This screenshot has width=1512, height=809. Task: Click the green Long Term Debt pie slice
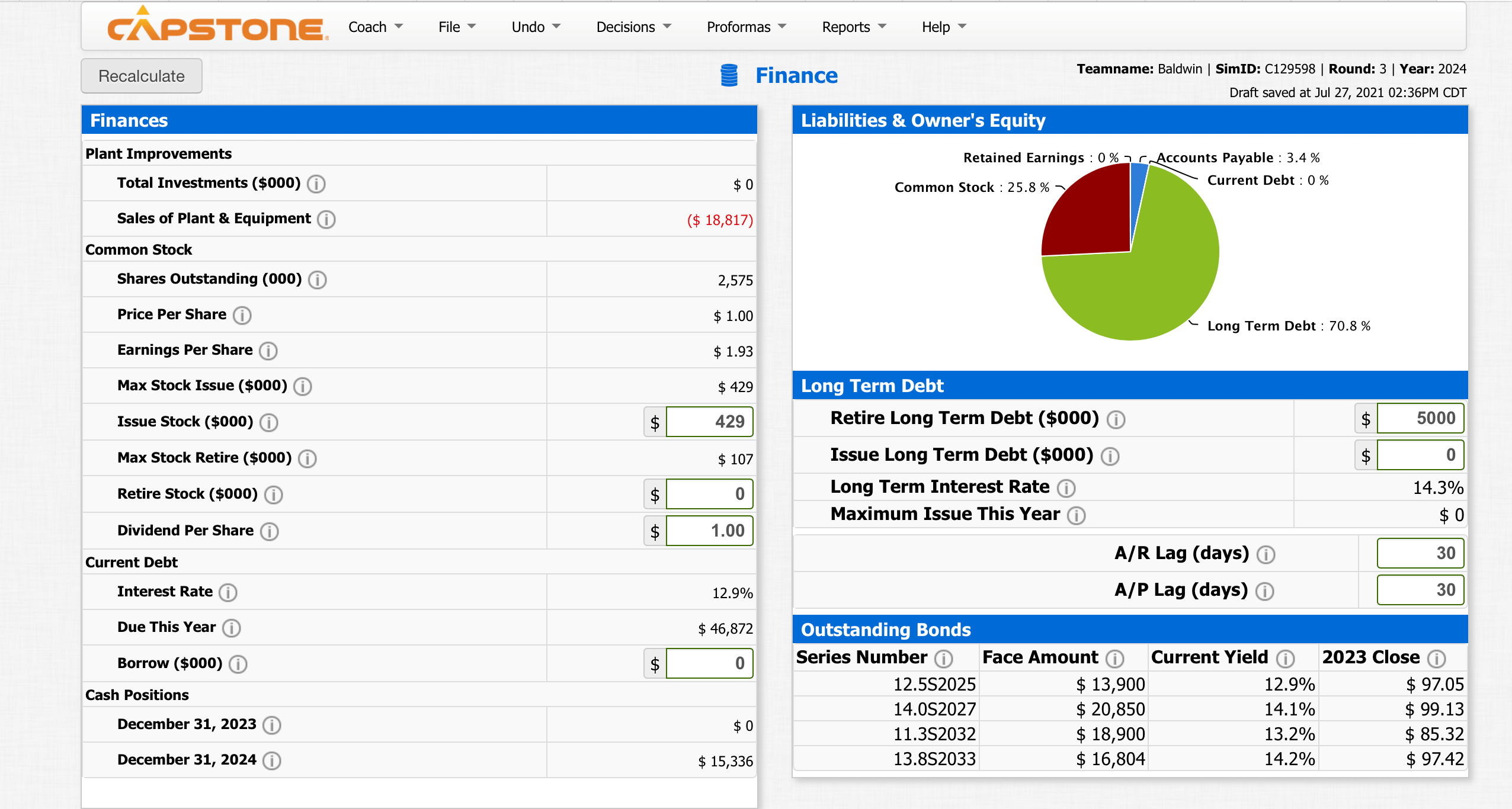coord(1161,284)
